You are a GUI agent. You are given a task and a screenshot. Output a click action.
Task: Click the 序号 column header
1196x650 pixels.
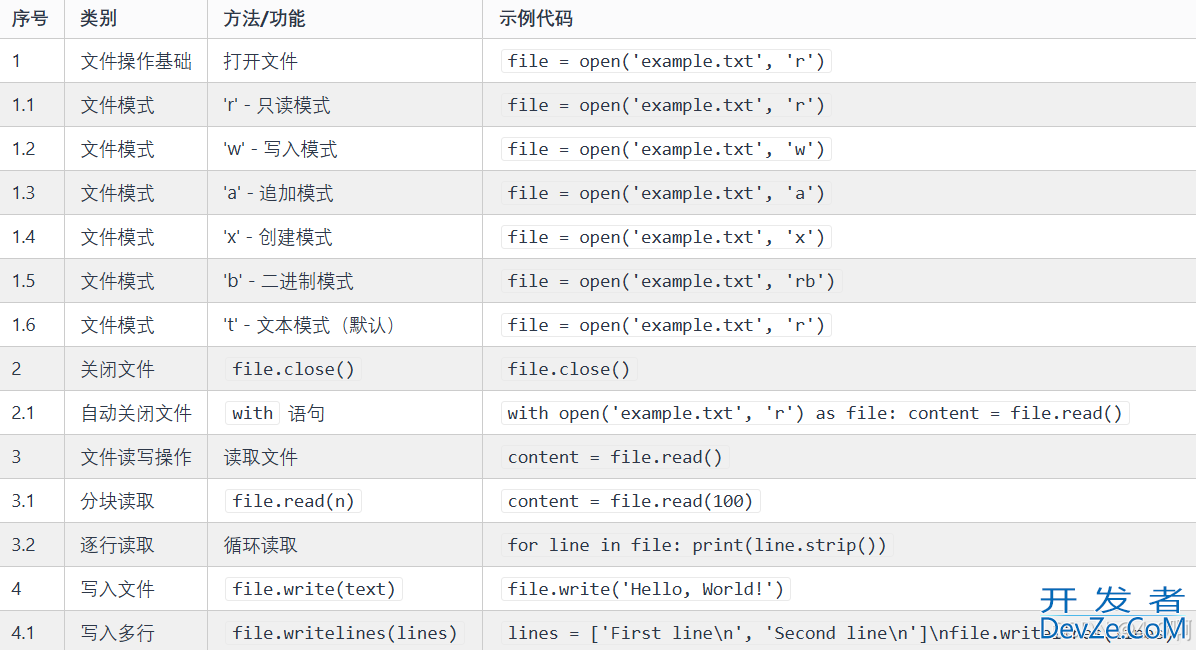29,19
